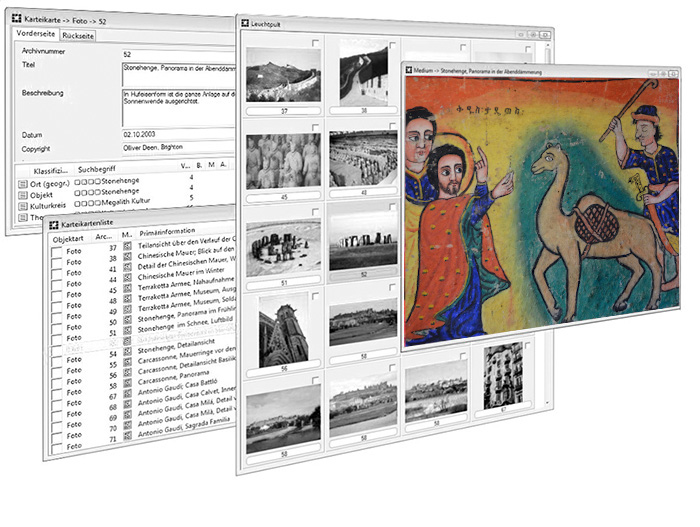Click the Klassifizi... column header
700x527 pixels.
(x=50, y=171)
